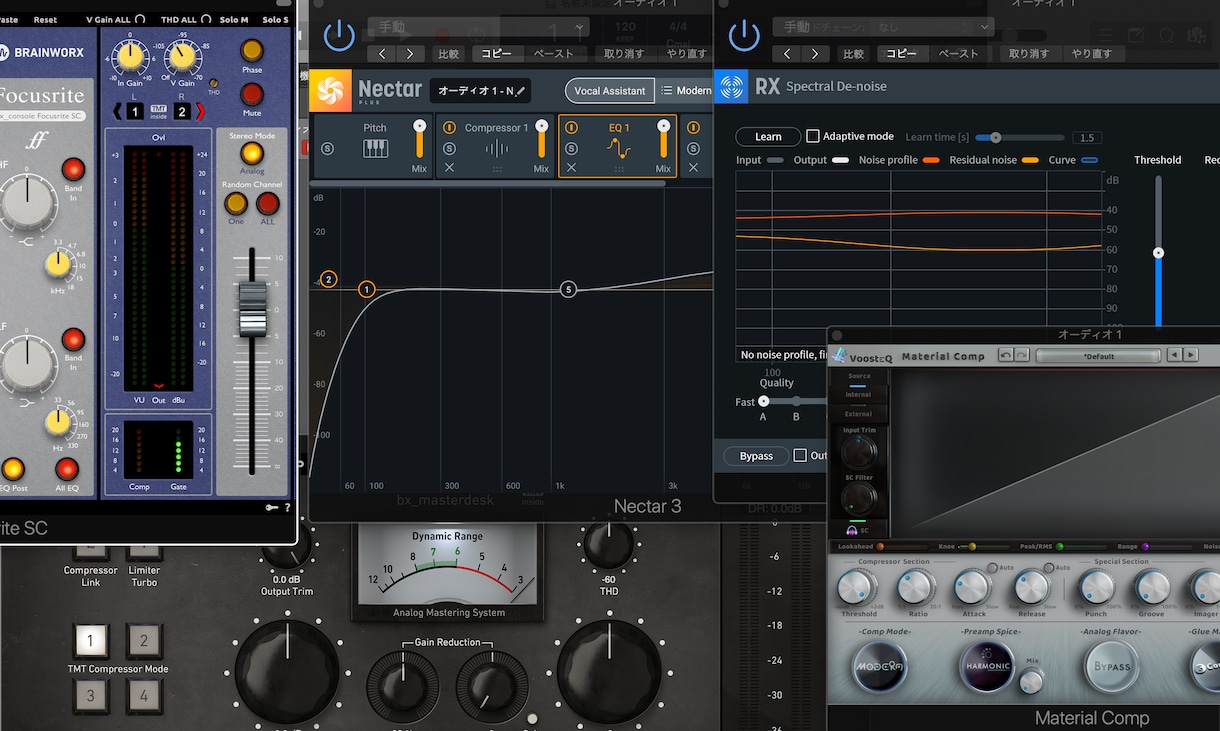Viewport: 1220px width, 731px height.
Task: Click やり直す in Nectar header
Action: (x=687, y=53)
